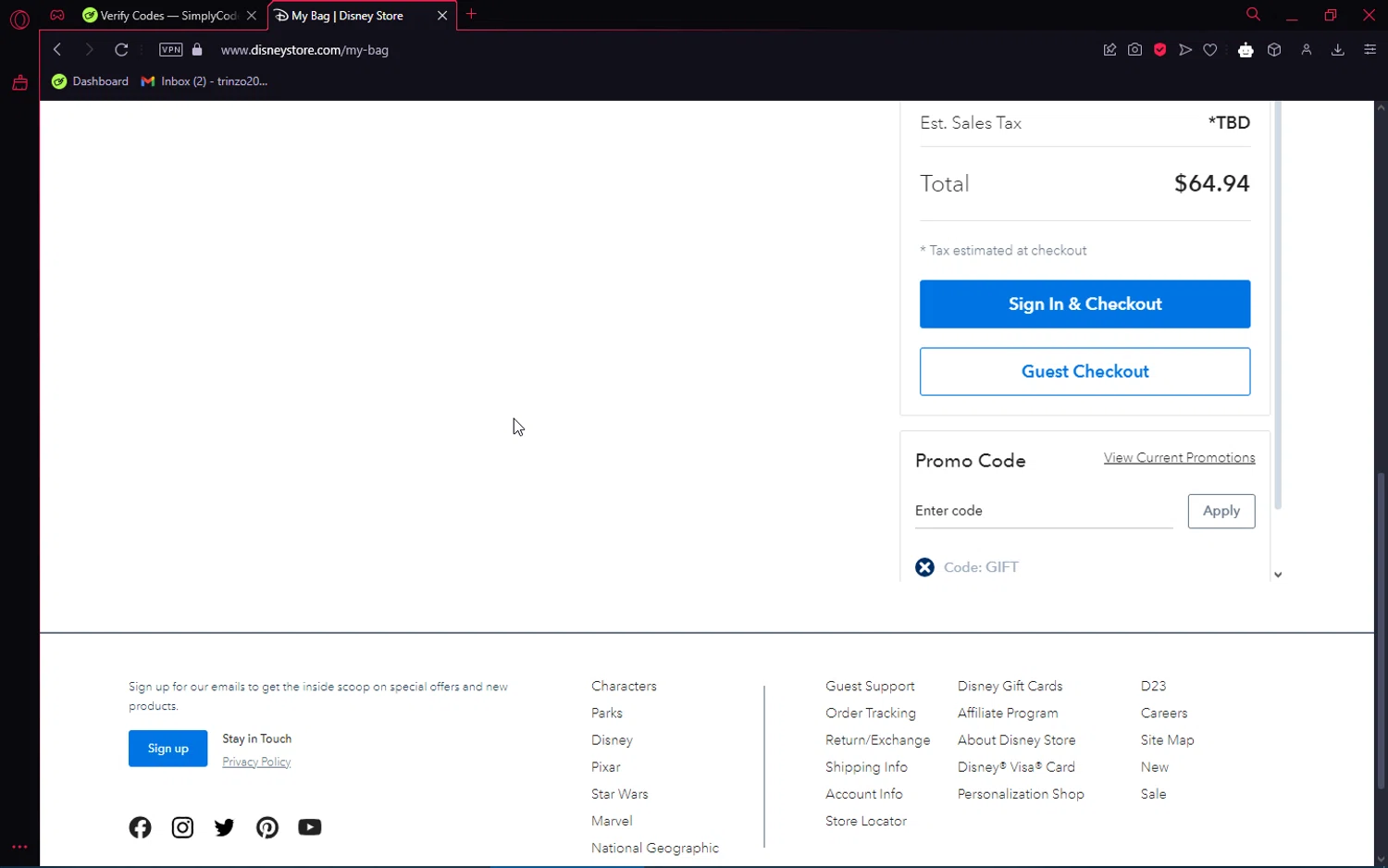Open the Opera menu logo
Image resolution: width=1388 pixels, height=868 pixels.
[x=19, y=19]
